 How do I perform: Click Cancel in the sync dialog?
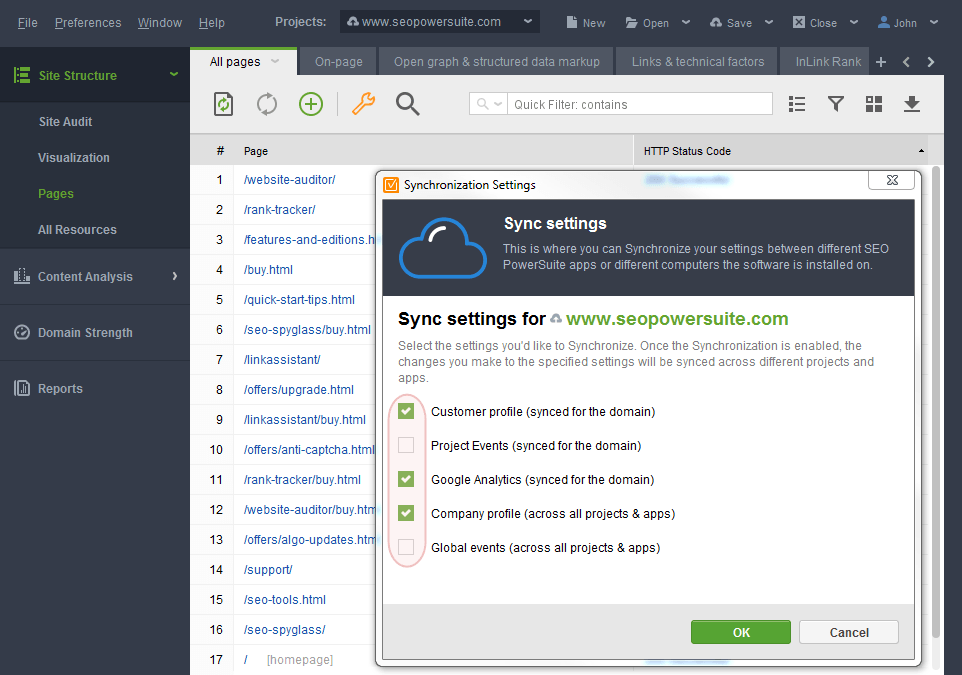[848, 632]
